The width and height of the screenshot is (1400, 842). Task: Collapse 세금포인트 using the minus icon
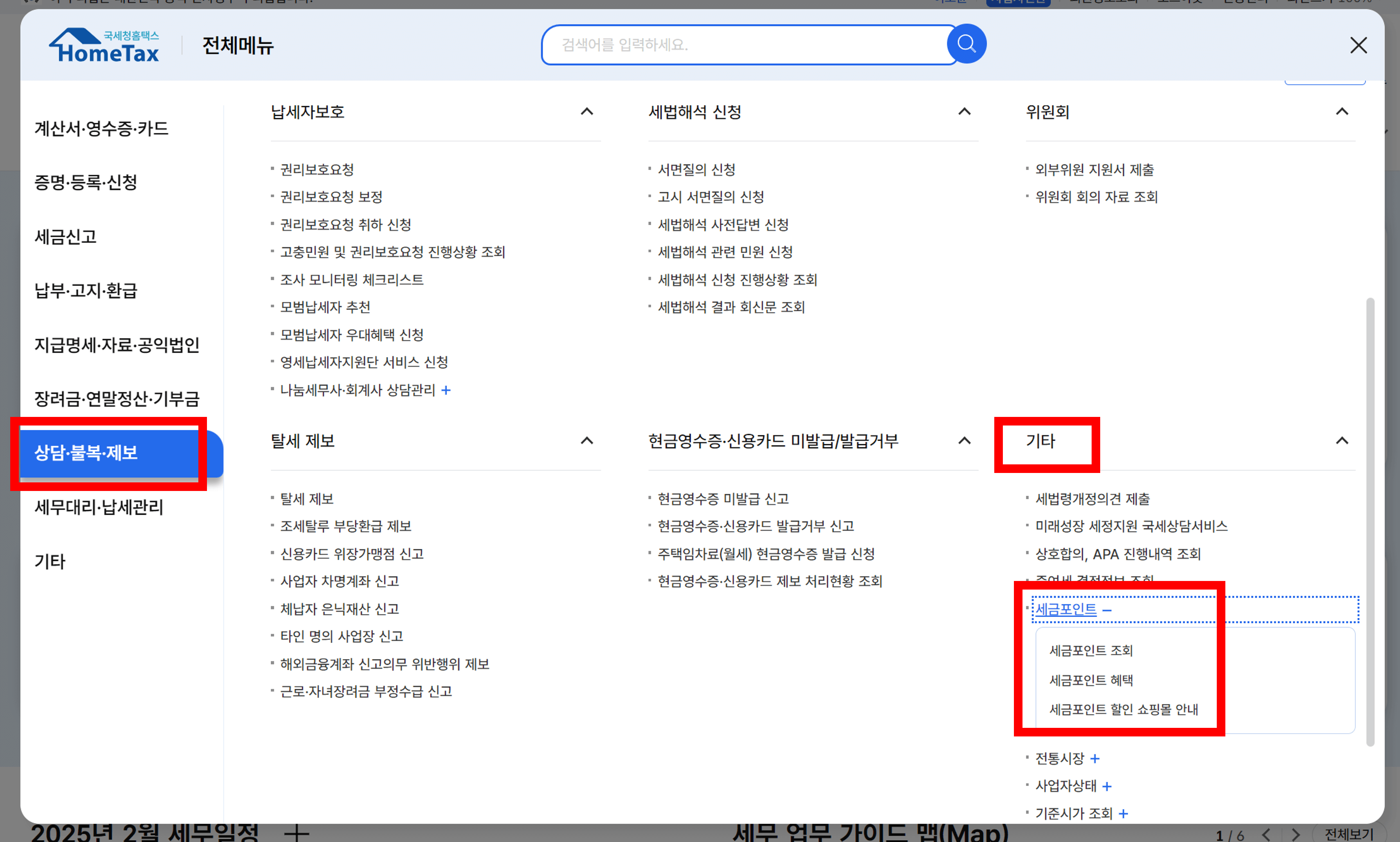click(1108, 608)
